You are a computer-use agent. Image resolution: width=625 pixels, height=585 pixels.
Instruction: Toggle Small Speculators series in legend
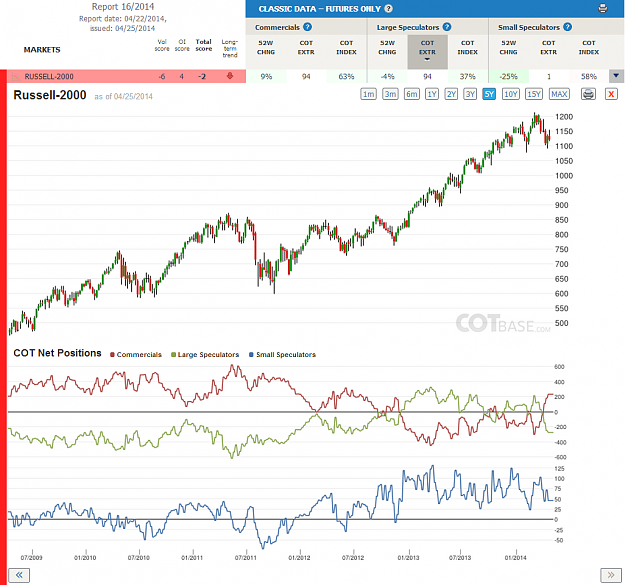pyautogui.click(x=282, y=355)
